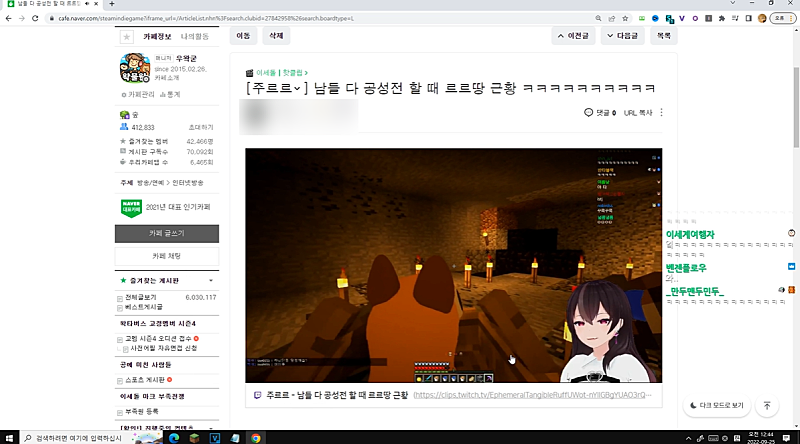
Task: Click the favorite star next to 카페정보
Action: point(127,37)
